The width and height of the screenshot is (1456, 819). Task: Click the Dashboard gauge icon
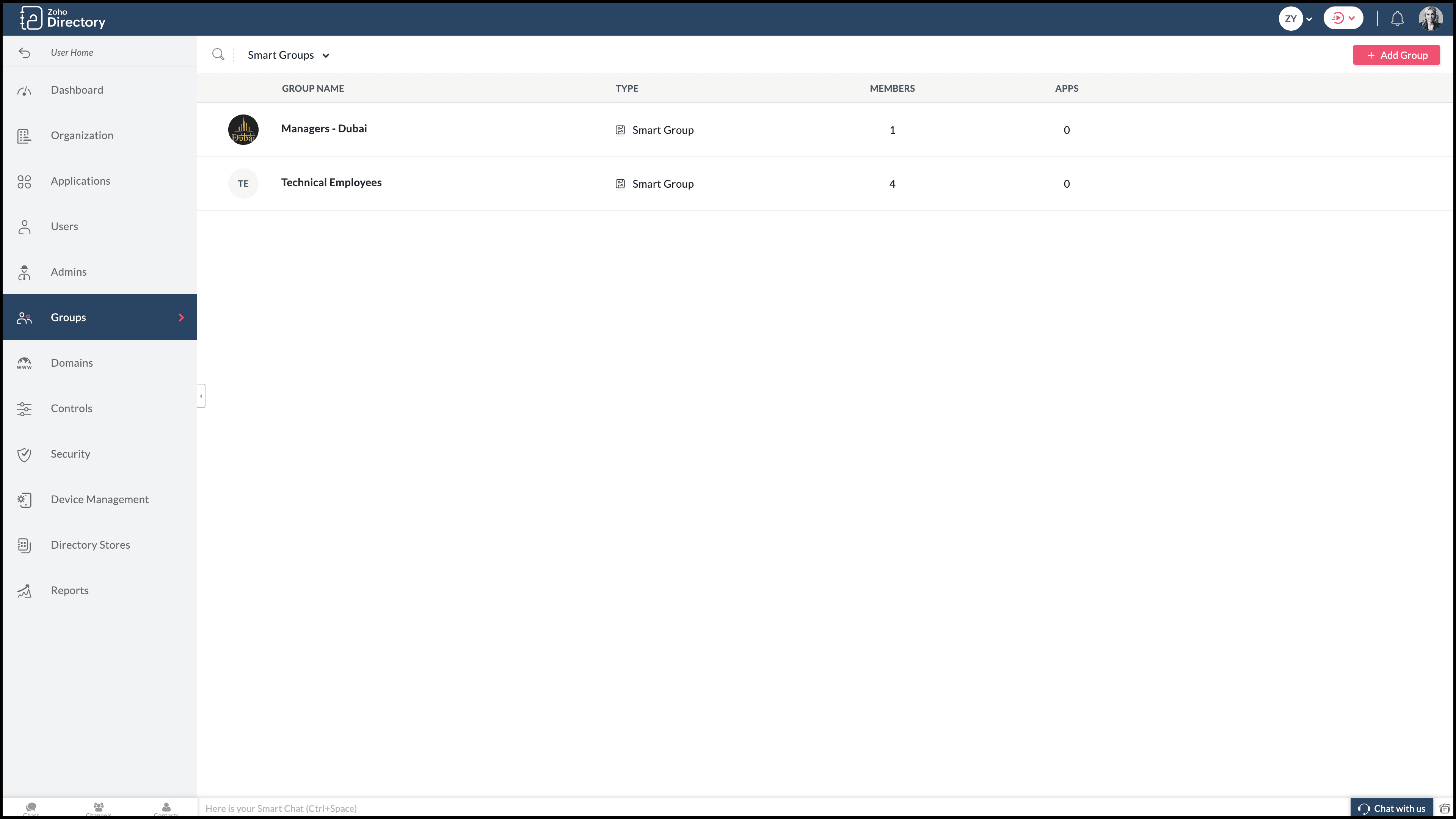[x=24, y=91]
